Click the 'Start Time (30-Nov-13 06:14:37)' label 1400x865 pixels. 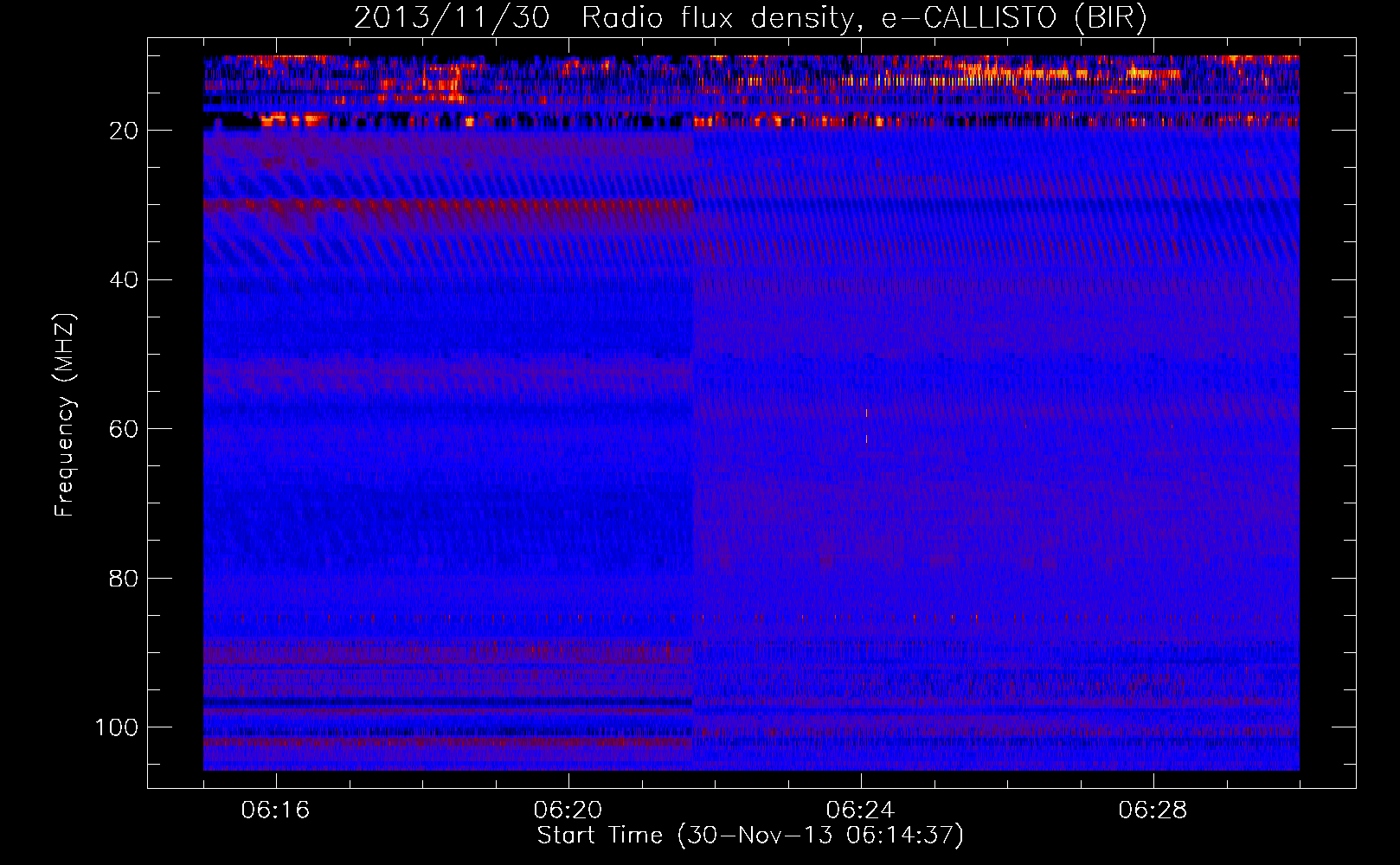pos(750,836)
